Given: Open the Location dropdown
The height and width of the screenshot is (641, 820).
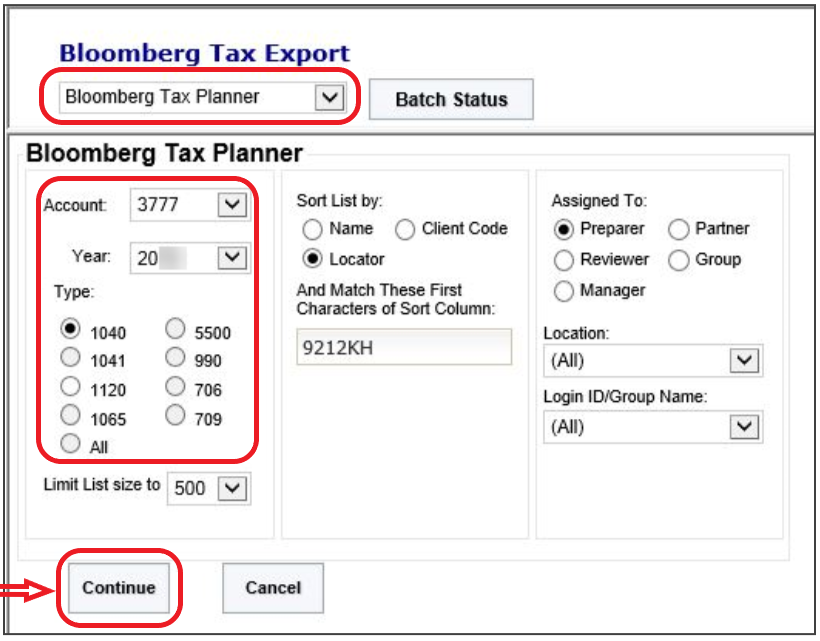Looking at the screenshot, I should (x=653, y=360).
